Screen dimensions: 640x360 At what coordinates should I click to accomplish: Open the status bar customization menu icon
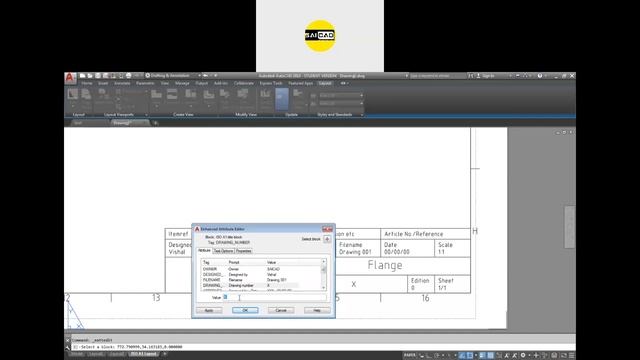571,356
